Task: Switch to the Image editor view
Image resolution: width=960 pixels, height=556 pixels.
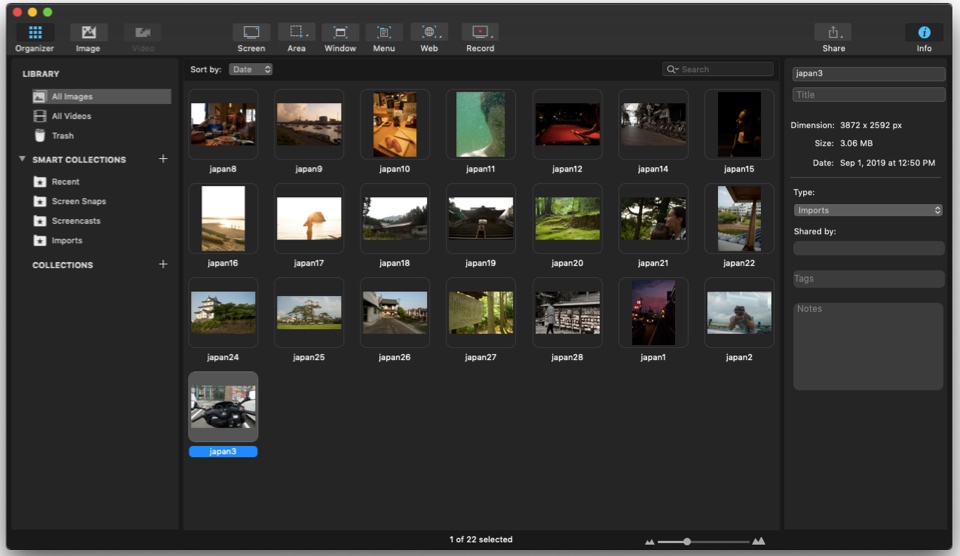Action: [x=88, y=33]
